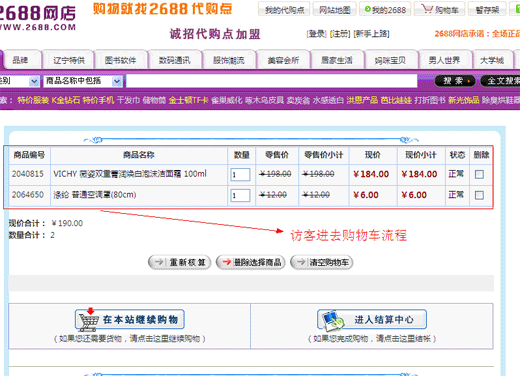Click the cart icon on 在本站继续购物
This screenshot has height=376, width=520.
coord(88,320)
